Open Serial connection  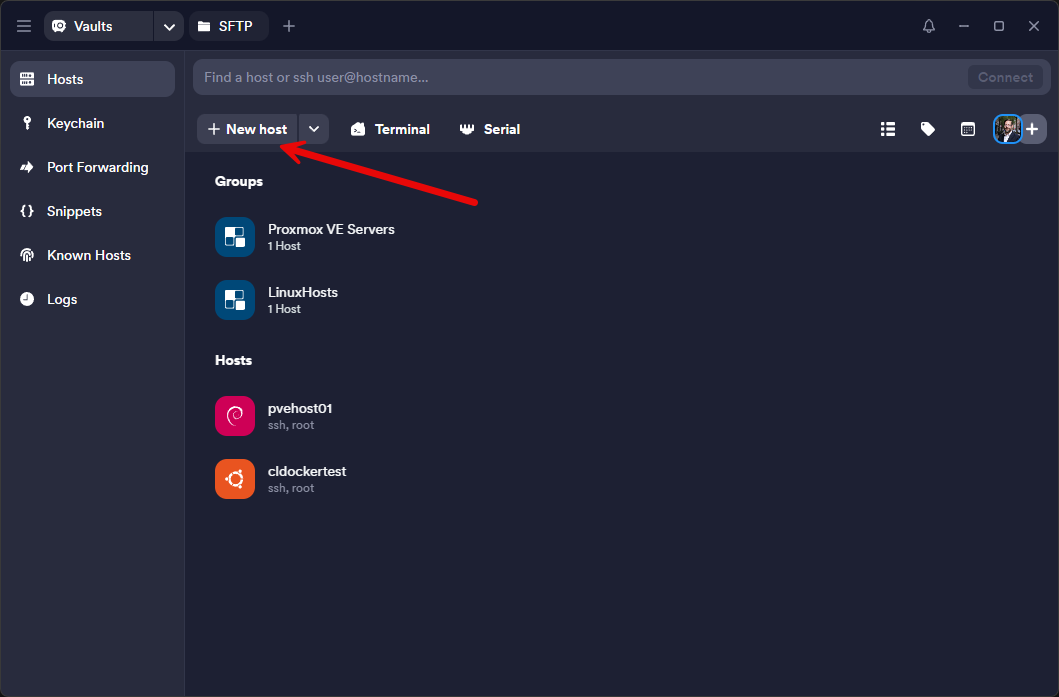click(x=490, y=129)
